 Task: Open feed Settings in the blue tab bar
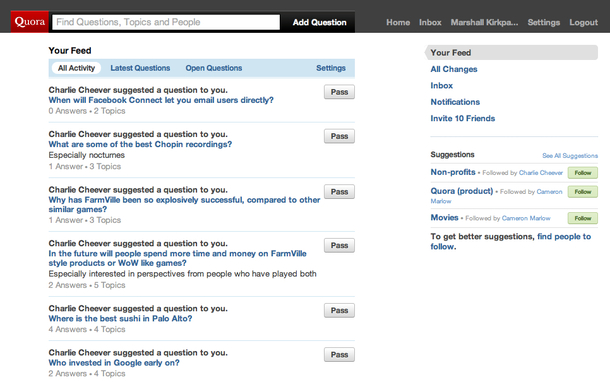(331, 68)
